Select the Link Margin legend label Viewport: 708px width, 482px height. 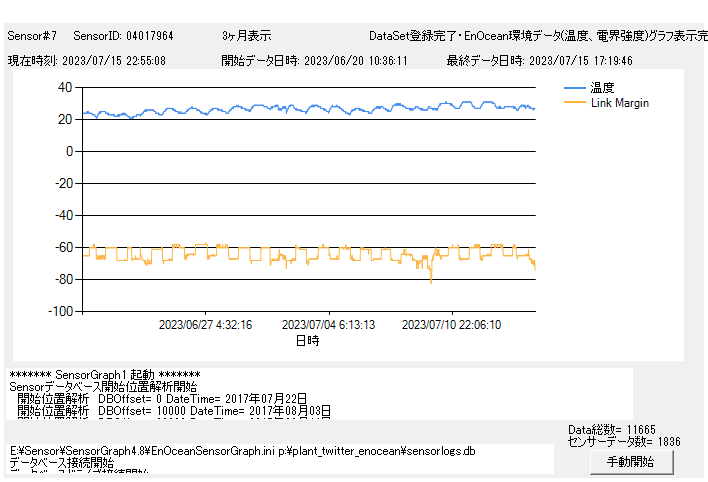pos(620,103)
